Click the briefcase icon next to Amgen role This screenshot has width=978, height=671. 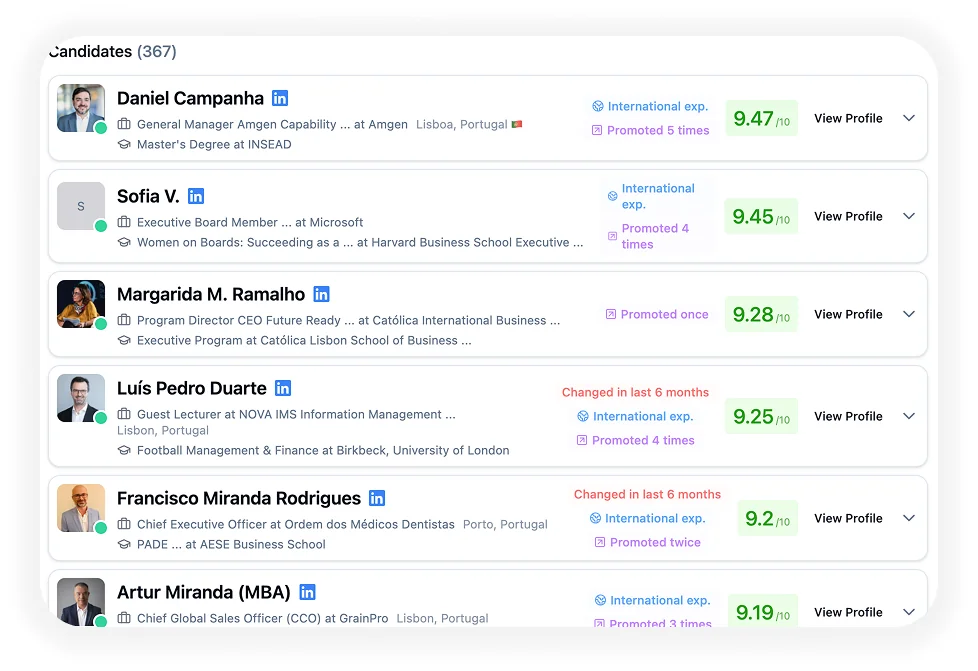click(x=124, y=125)
